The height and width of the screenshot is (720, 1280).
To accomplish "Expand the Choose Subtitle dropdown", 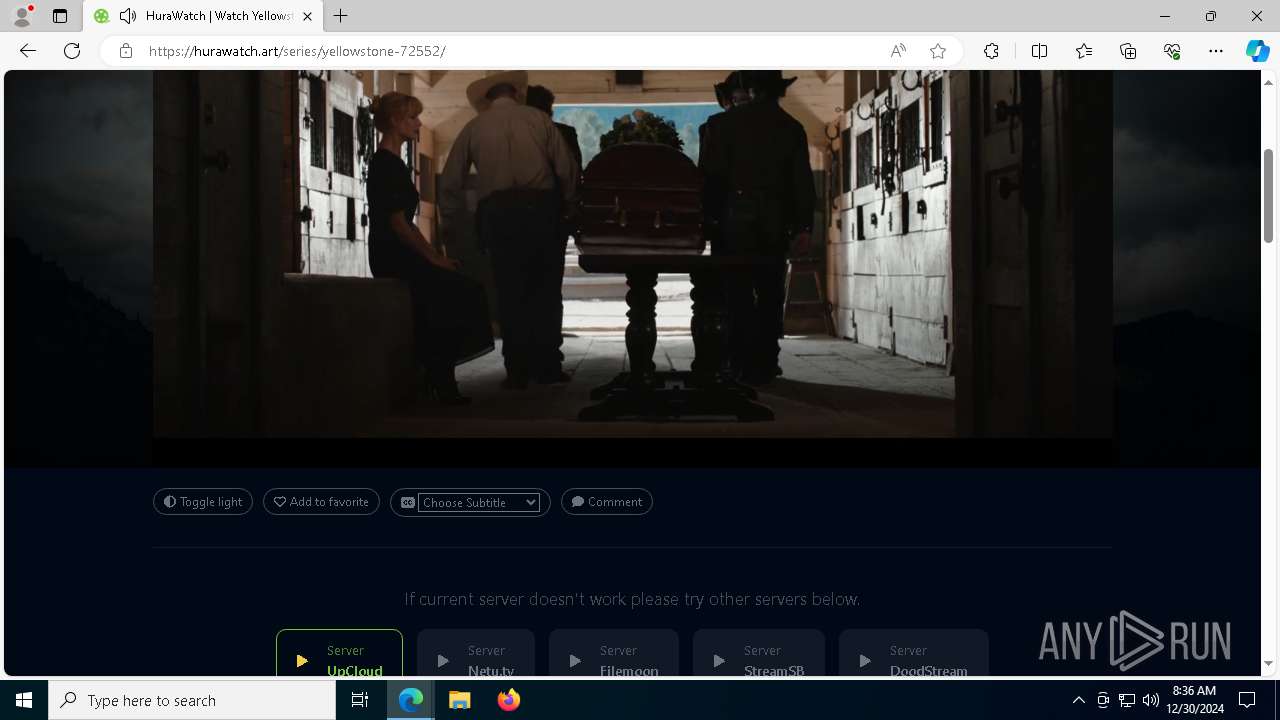I will [479, 502].
